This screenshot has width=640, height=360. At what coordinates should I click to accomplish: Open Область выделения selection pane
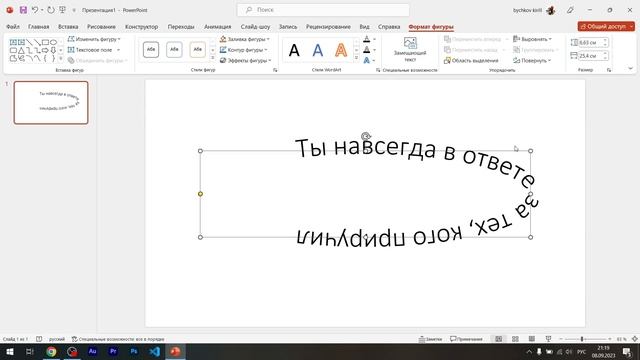point(471,60)
